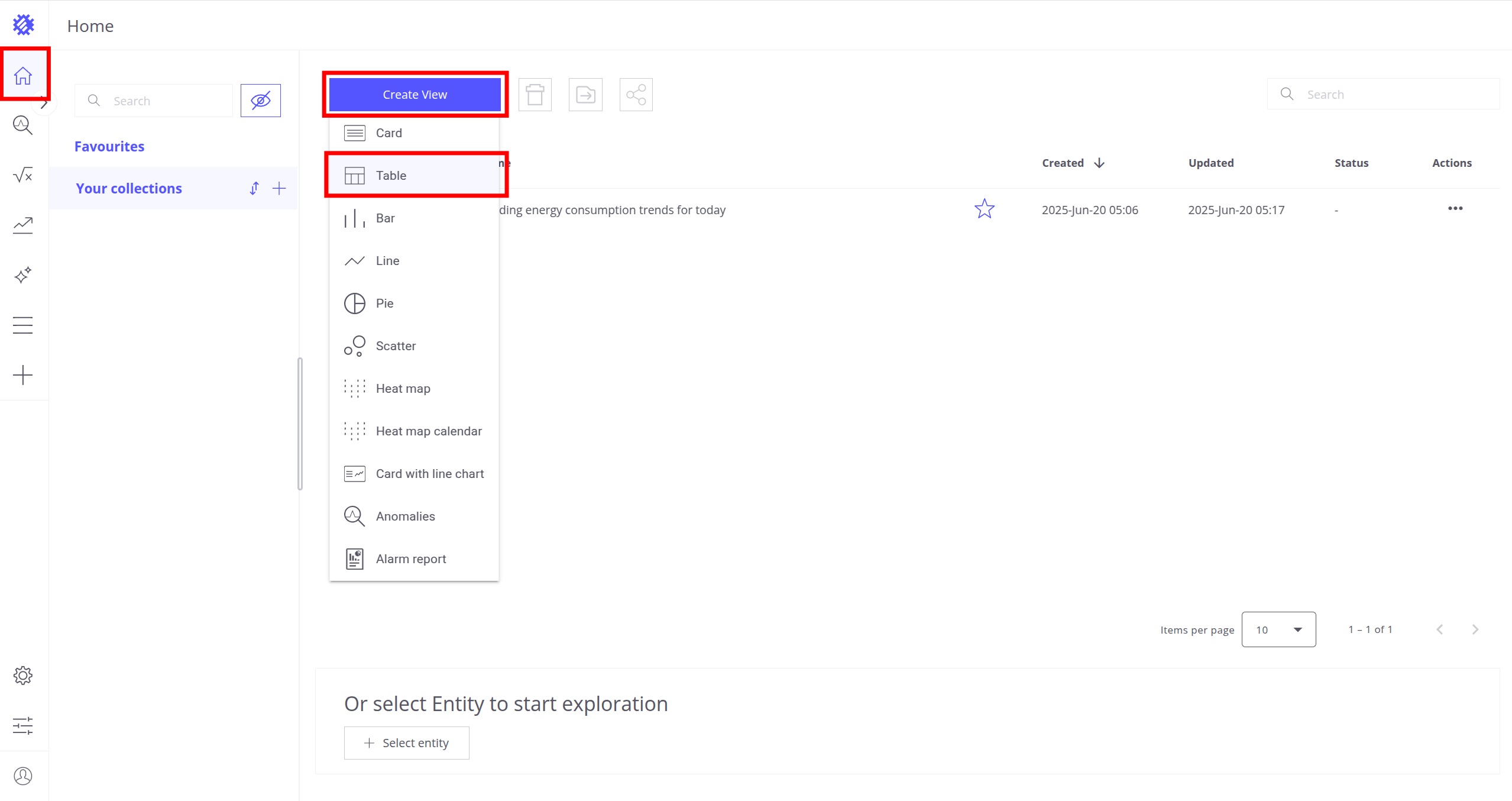Open the settings gear icon
The width and height of the screenshot is (1512, 801).
(x=22, y=675)
